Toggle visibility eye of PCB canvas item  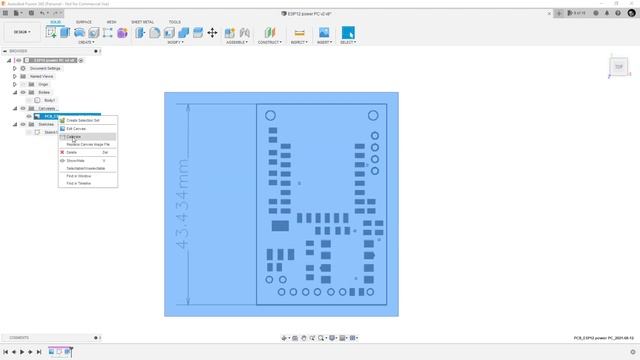pos(29,116)
